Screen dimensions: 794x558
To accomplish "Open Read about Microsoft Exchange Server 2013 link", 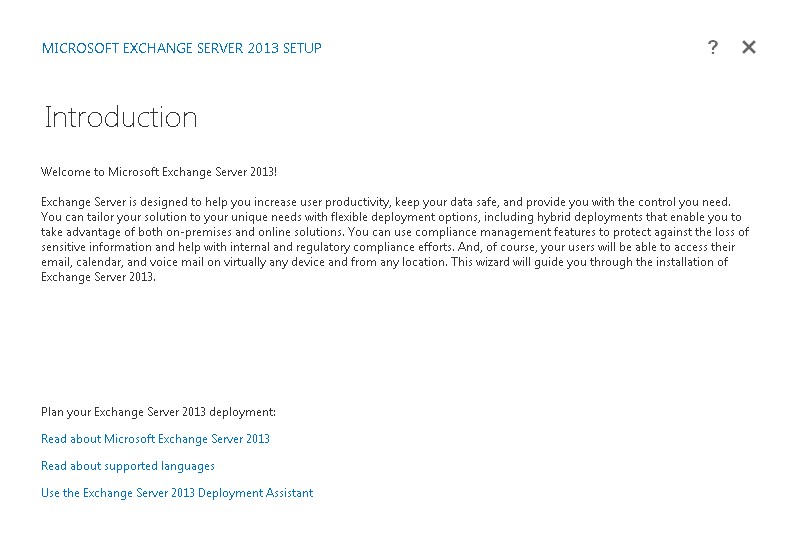I will 155,439.
